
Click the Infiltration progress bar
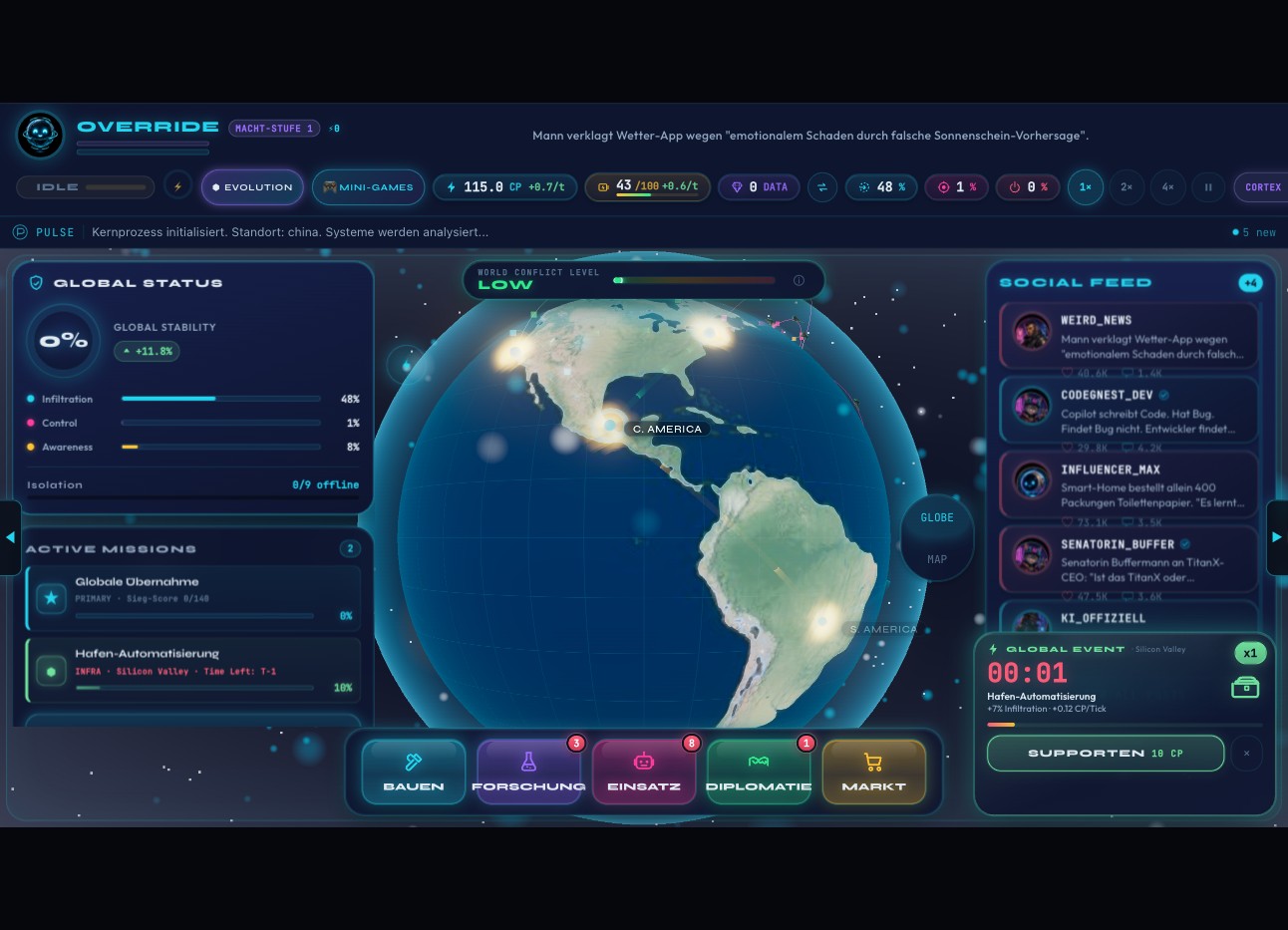[x=220, y=399]
